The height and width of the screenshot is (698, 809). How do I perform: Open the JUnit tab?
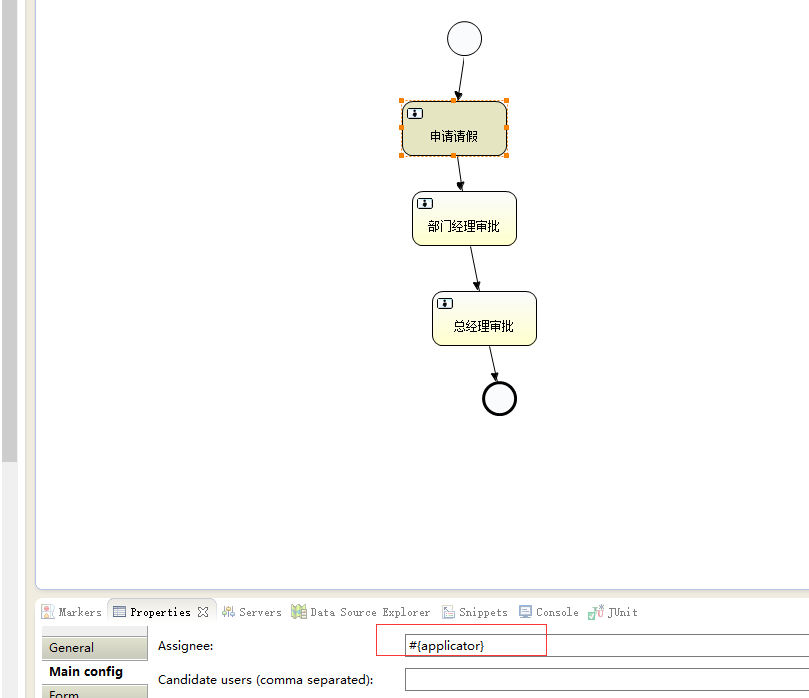tap(613, 612)
